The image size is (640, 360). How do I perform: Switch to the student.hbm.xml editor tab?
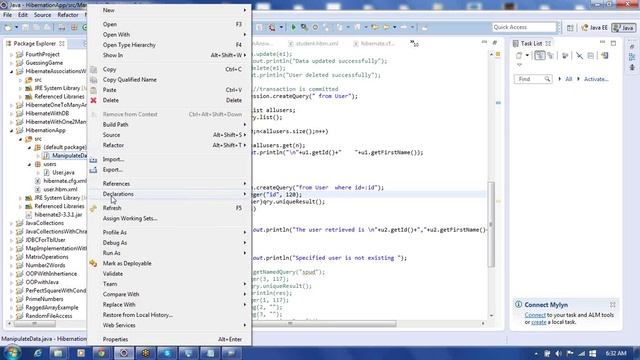313,43
